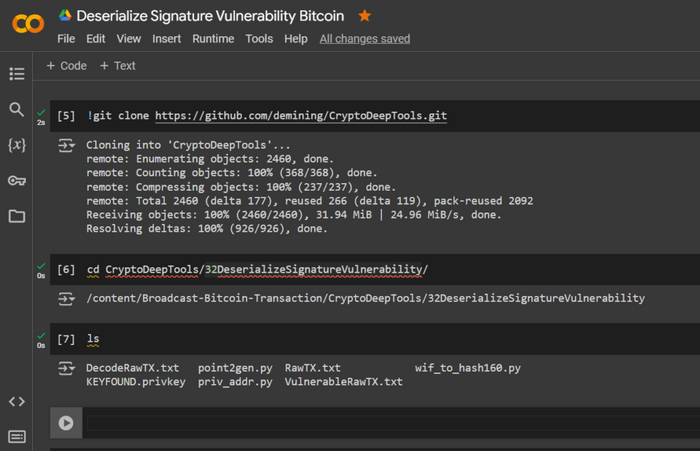Open the Code snippets icon
Viewport: 700px width, 451px height.
(16, 401)
